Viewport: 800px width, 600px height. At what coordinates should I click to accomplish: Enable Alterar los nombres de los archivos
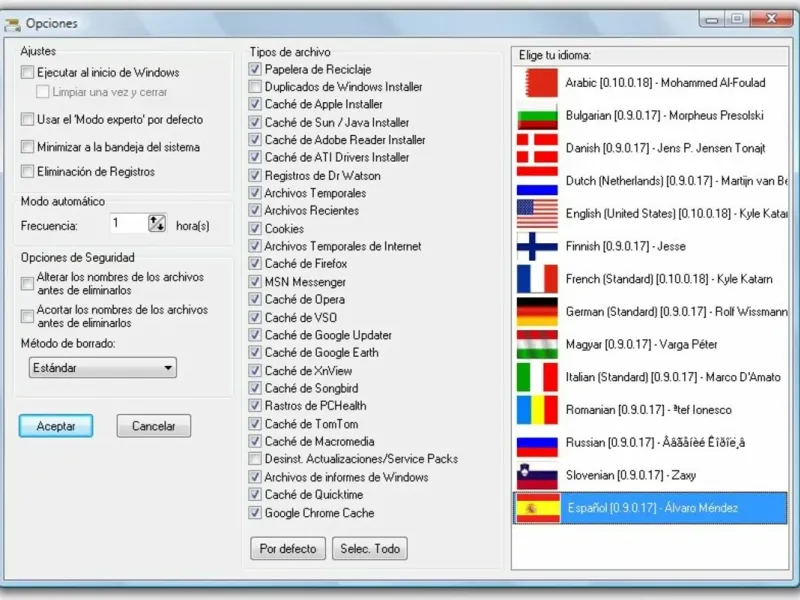(28, 284)
